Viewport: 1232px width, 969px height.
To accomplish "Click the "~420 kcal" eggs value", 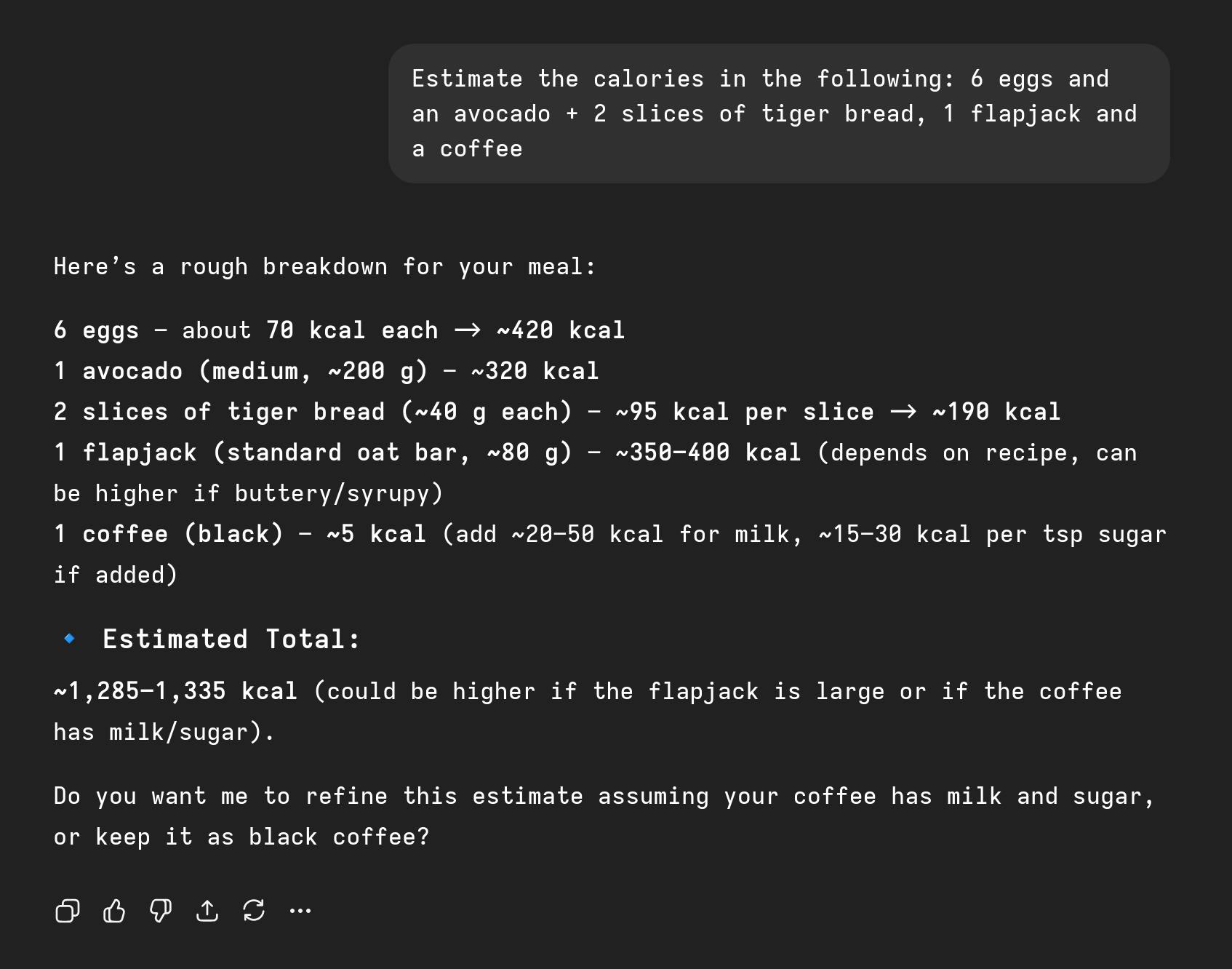I will pos(561,330).
